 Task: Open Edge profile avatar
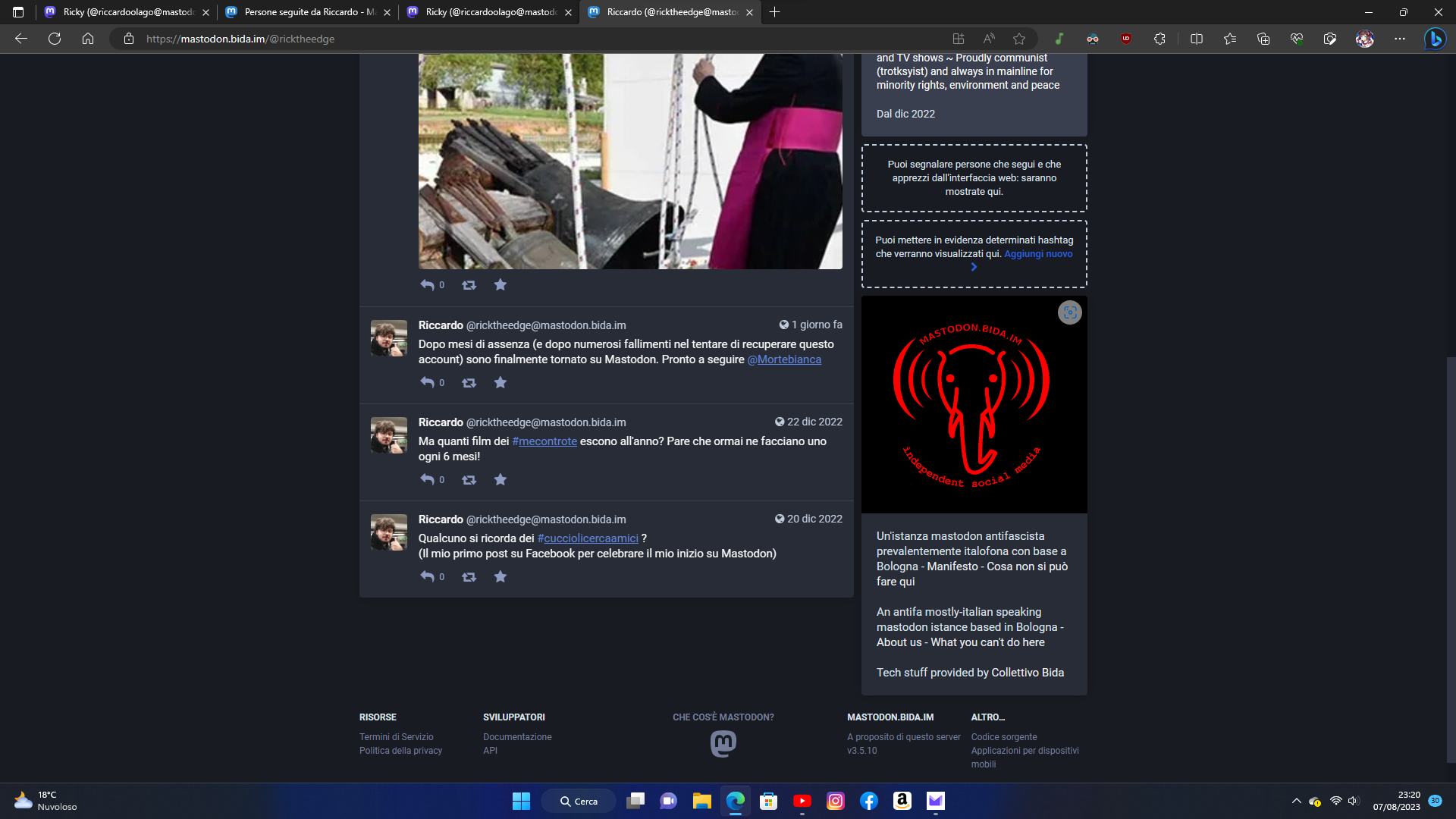[1365, 39]
